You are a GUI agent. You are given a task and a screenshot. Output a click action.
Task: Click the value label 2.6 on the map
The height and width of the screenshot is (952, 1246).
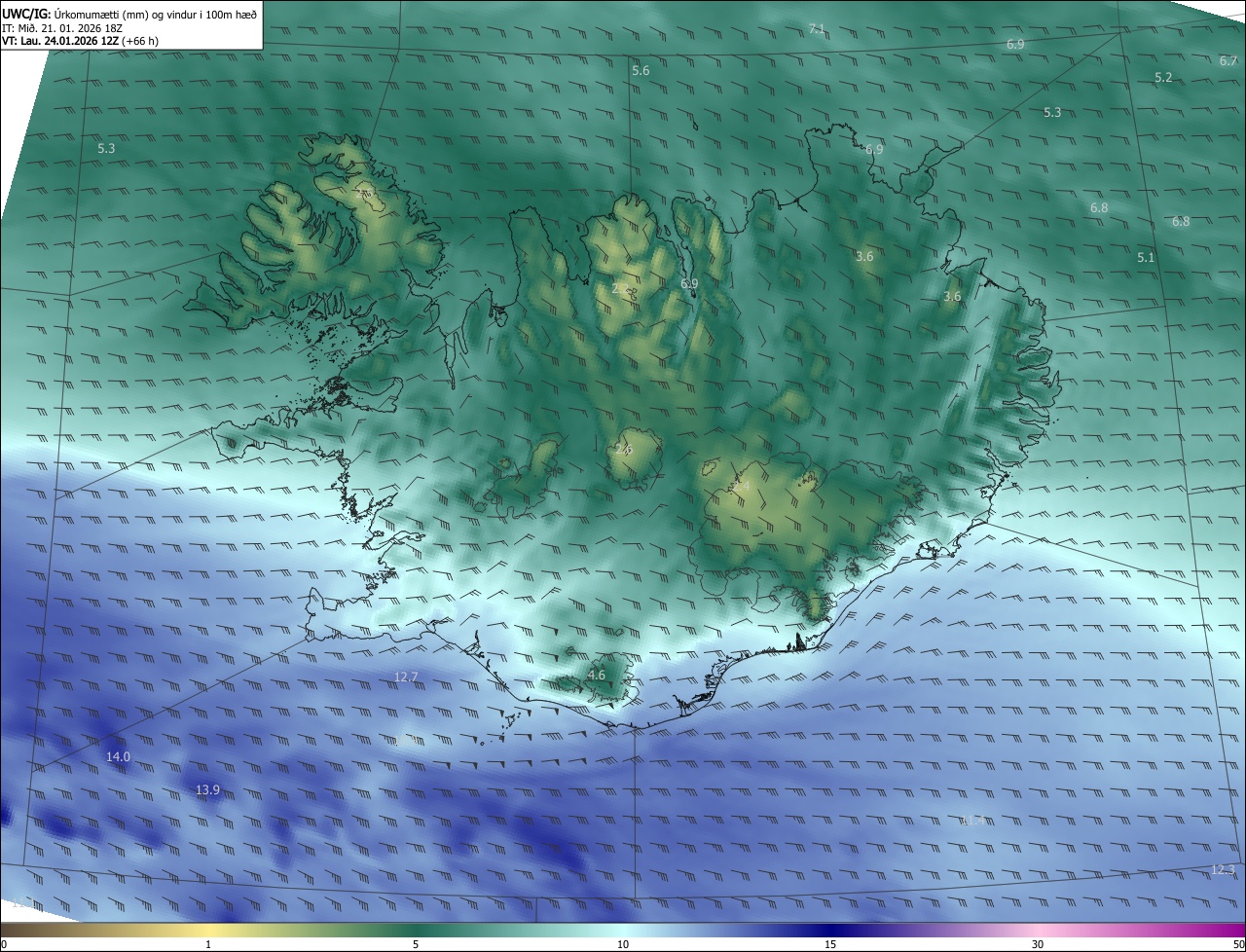[x=623, y=449]
